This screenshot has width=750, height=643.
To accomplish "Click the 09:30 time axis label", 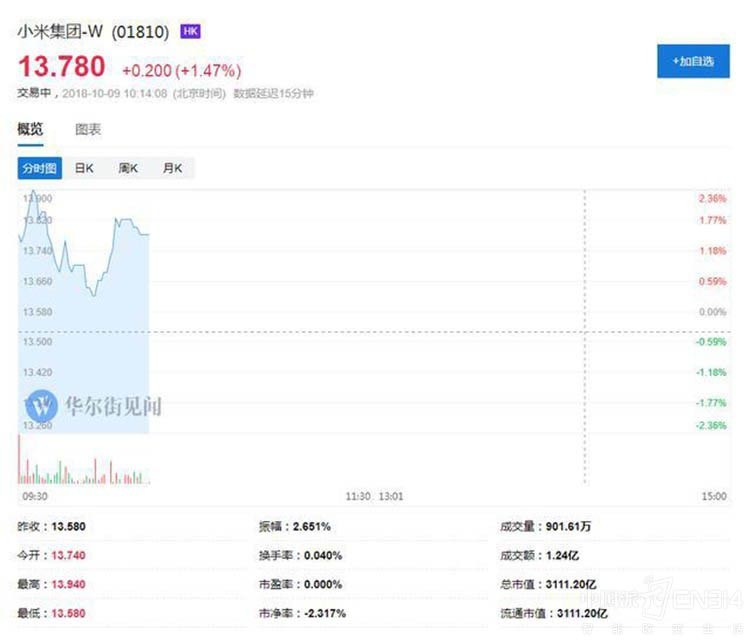I will [x=33, y=496].
